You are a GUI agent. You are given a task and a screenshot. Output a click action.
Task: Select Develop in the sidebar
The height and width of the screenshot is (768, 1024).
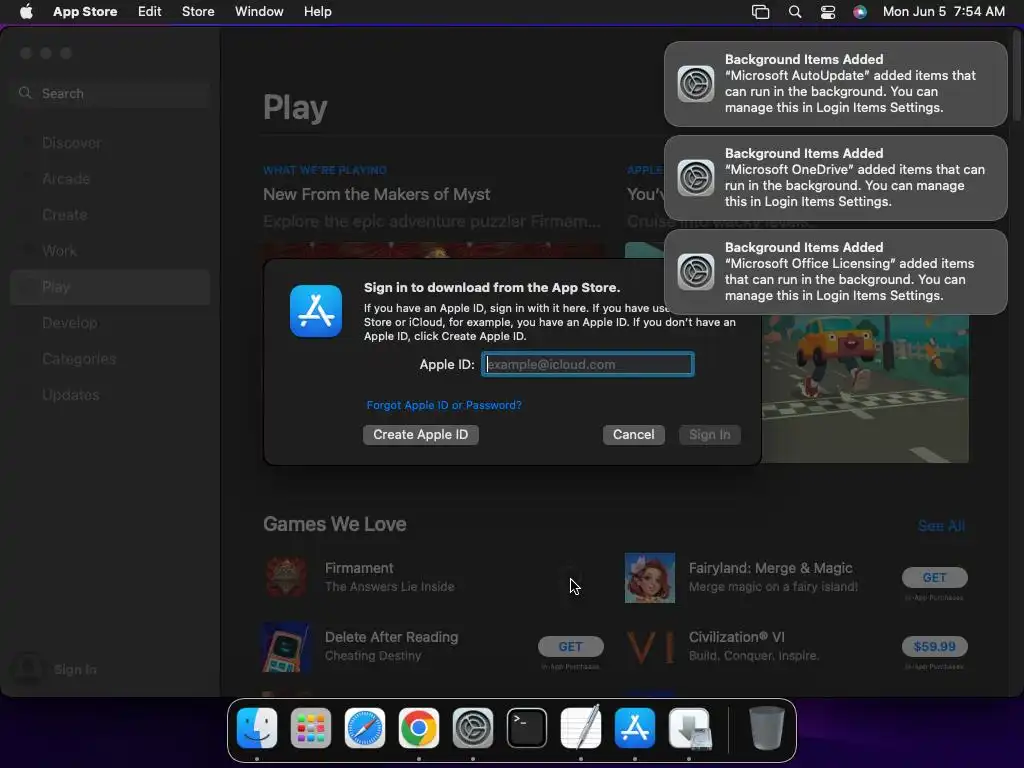pyautogui.click(x=110, y=323)
